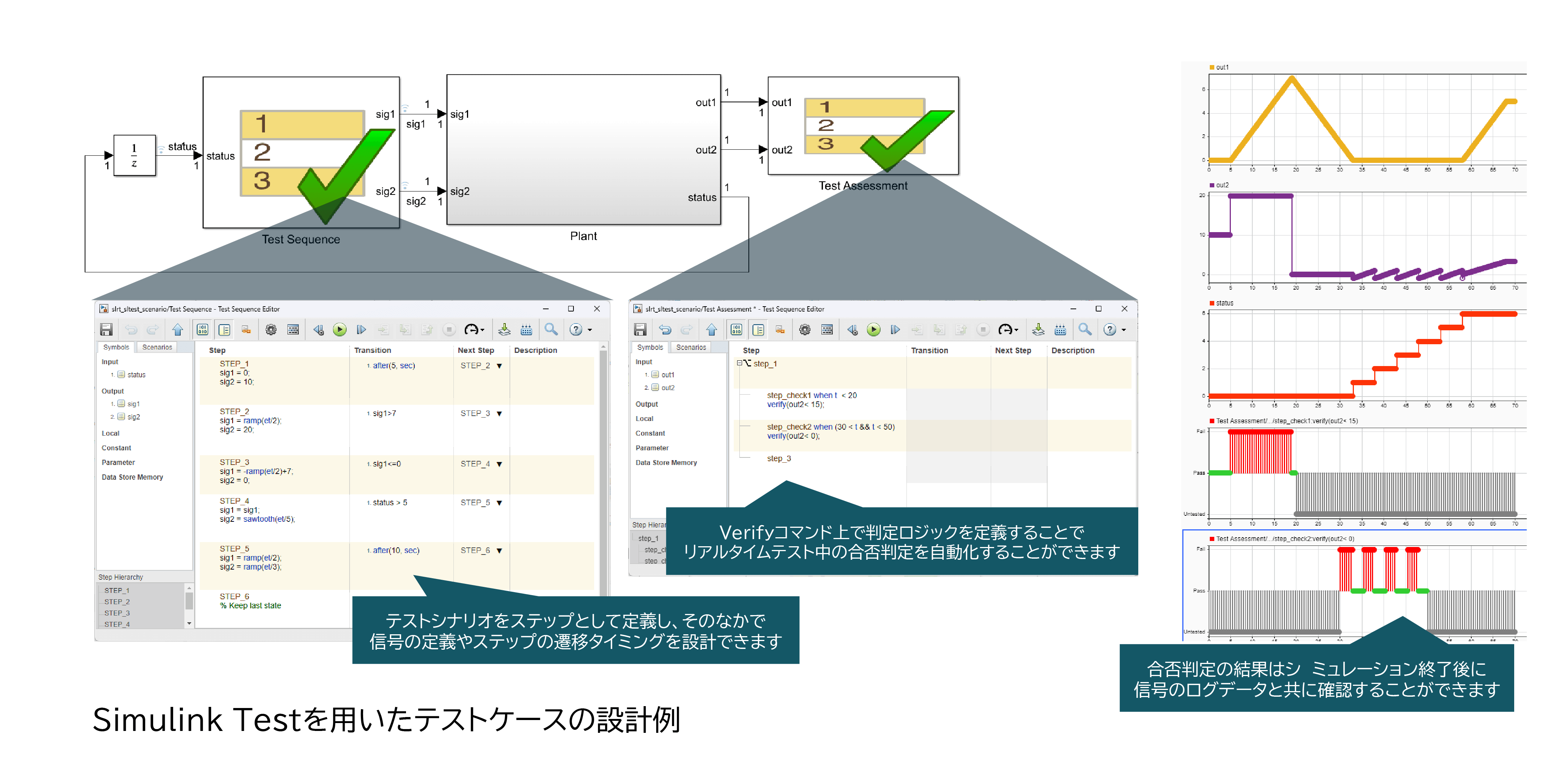
Task: Click table view icon in Test Assessment toolbar
Action: tap(827, 329)
